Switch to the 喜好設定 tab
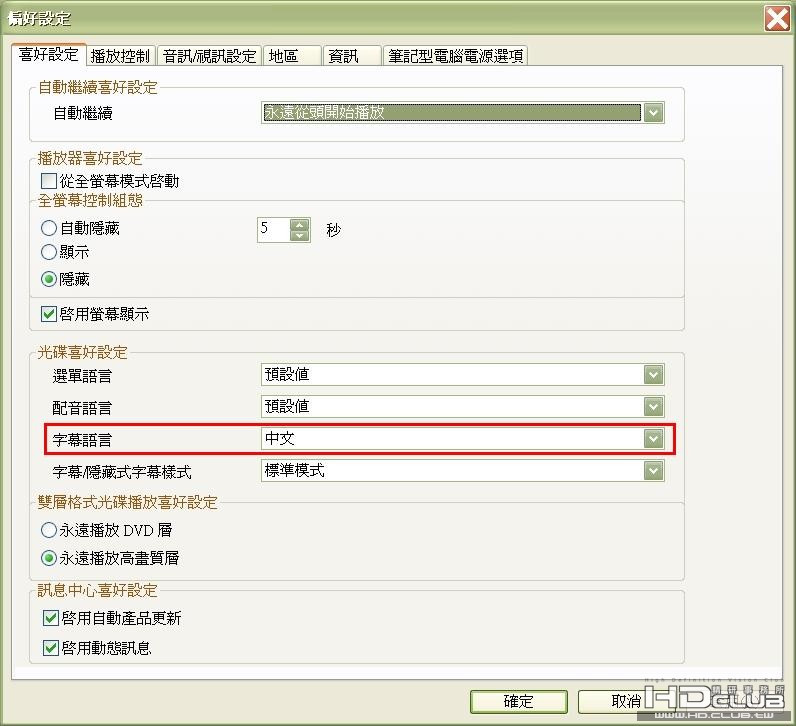796x726 pixels. pyautogui.click(x=49, y=55)
